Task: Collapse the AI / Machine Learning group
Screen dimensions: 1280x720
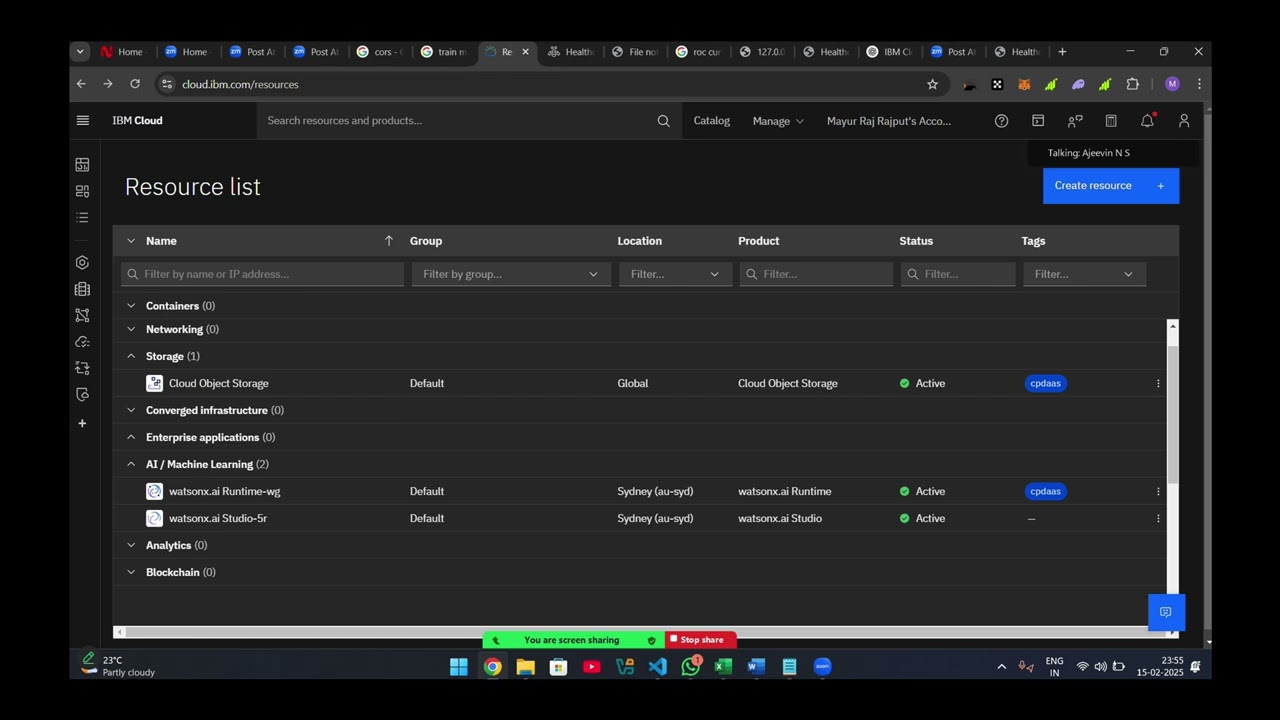Action: click(131, 464)
